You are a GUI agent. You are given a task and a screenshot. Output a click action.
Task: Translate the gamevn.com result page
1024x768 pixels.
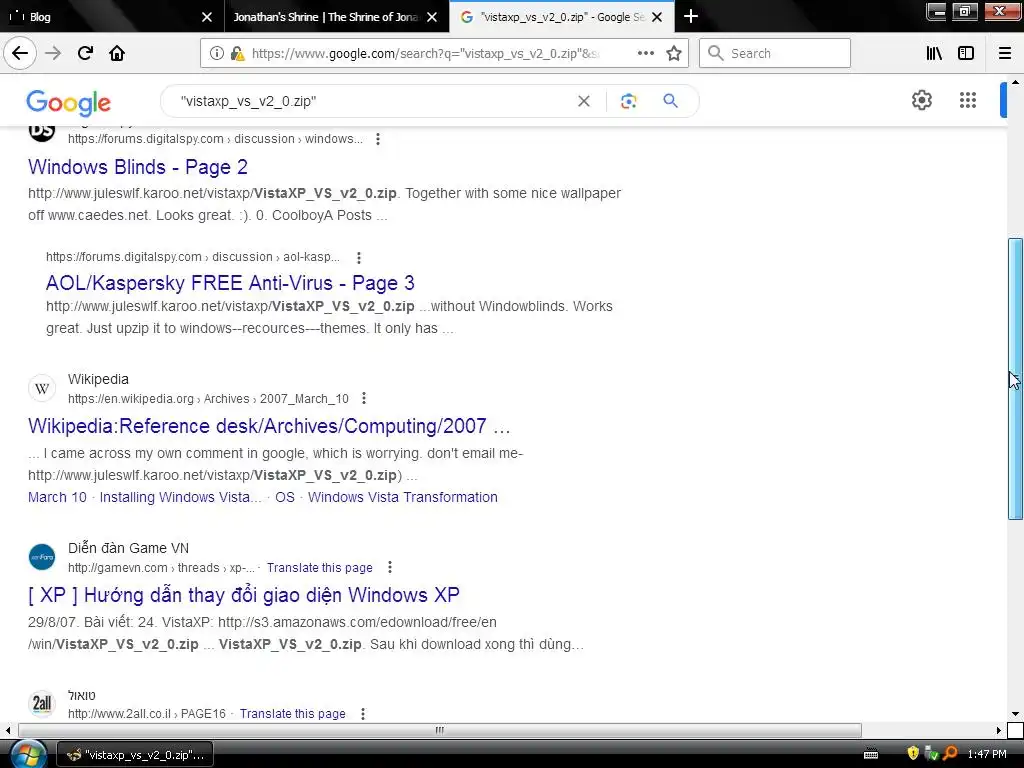319,568
